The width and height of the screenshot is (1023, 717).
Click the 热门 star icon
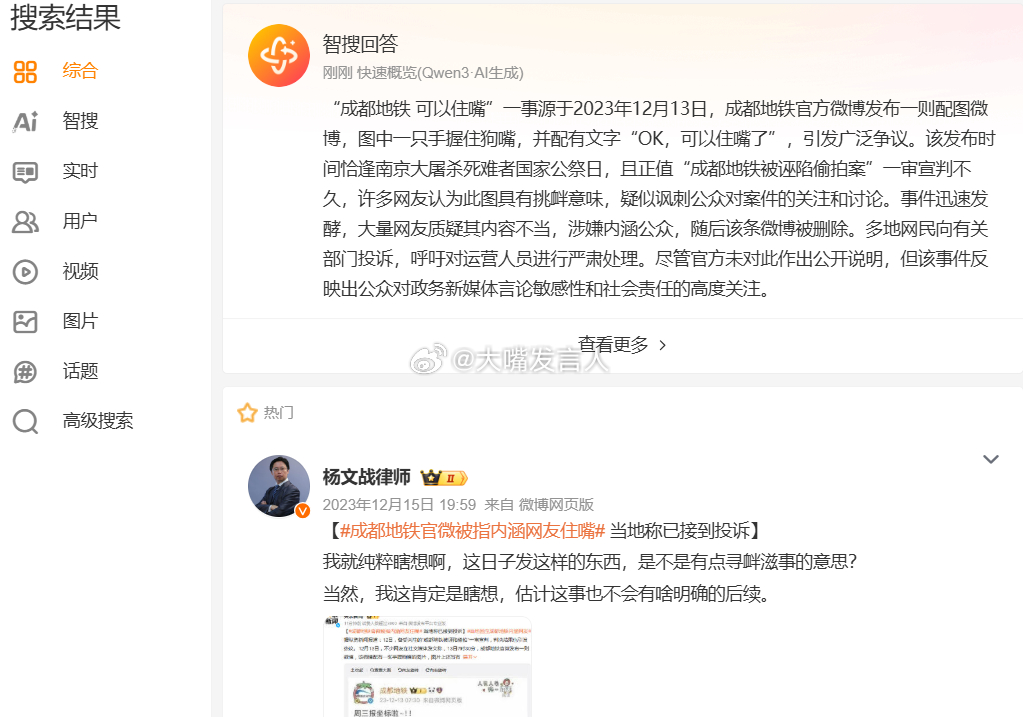pos(247,413)
